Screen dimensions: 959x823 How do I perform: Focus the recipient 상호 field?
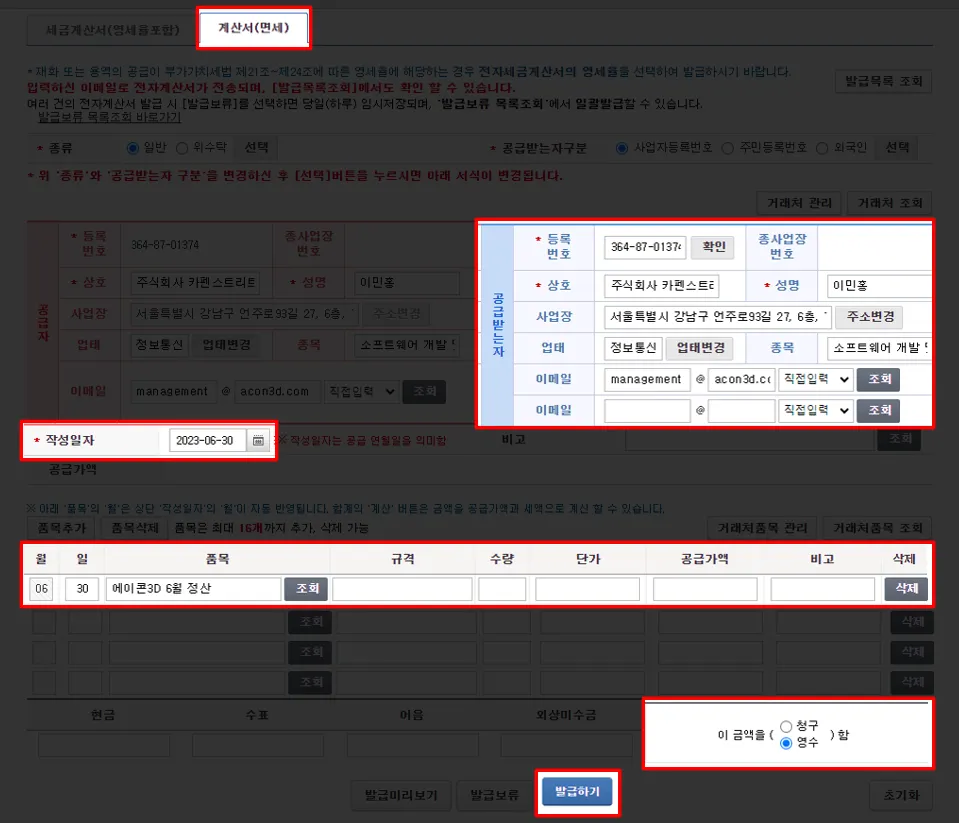pos(662,286)
